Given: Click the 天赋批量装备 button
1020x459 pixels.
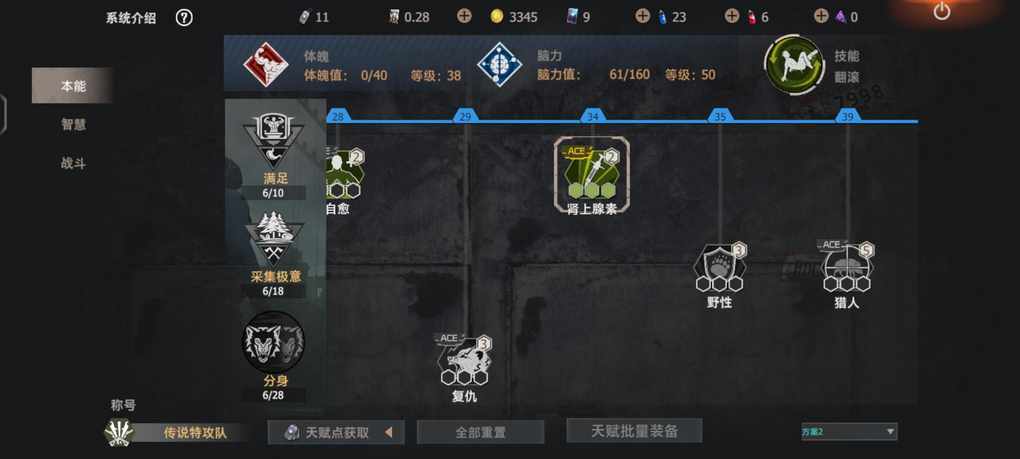Looking at the screenshot, I should coord(634,430).
